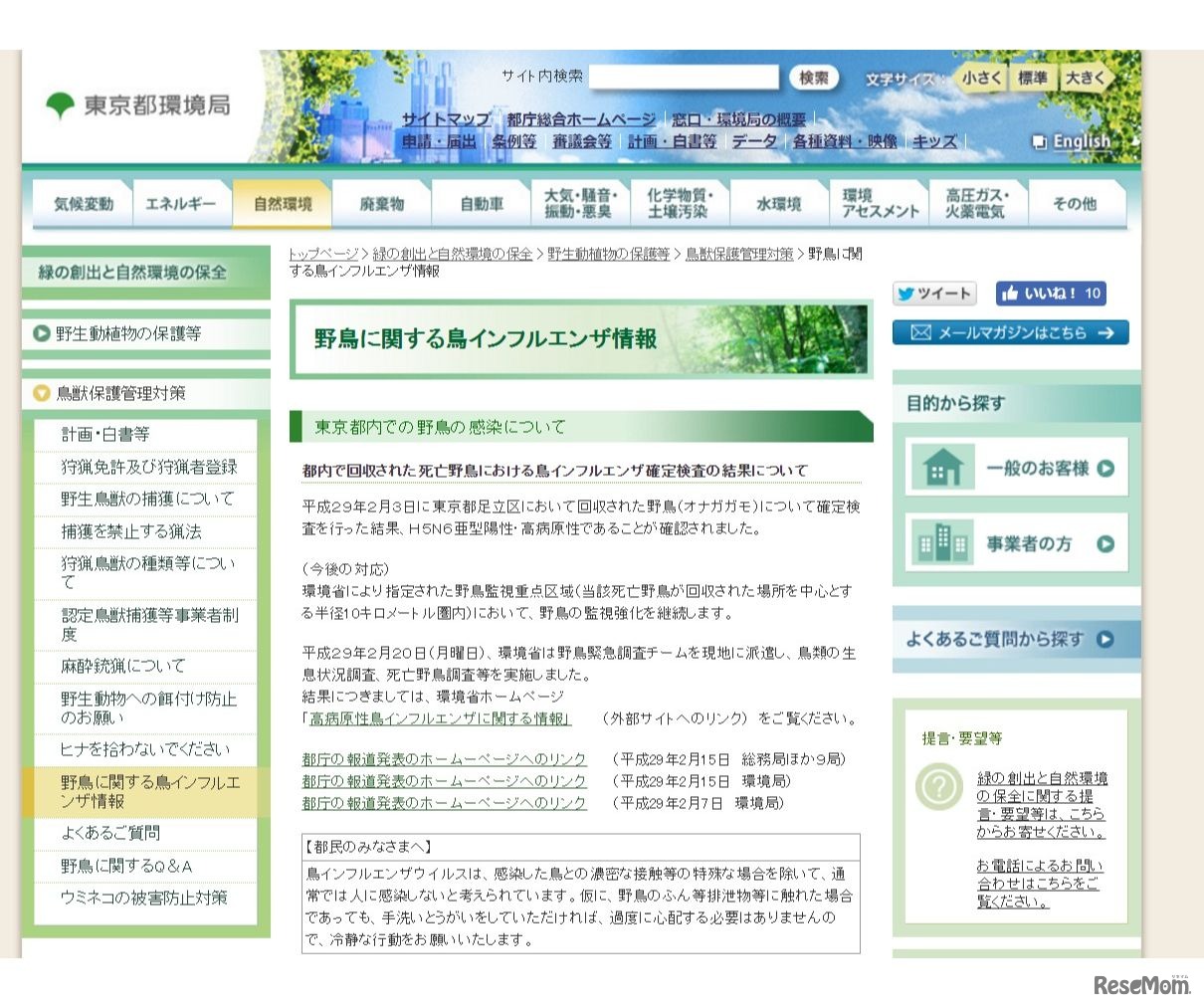Switch to the 水環境 tab
1204x1008 pixels.
point(778,203)
